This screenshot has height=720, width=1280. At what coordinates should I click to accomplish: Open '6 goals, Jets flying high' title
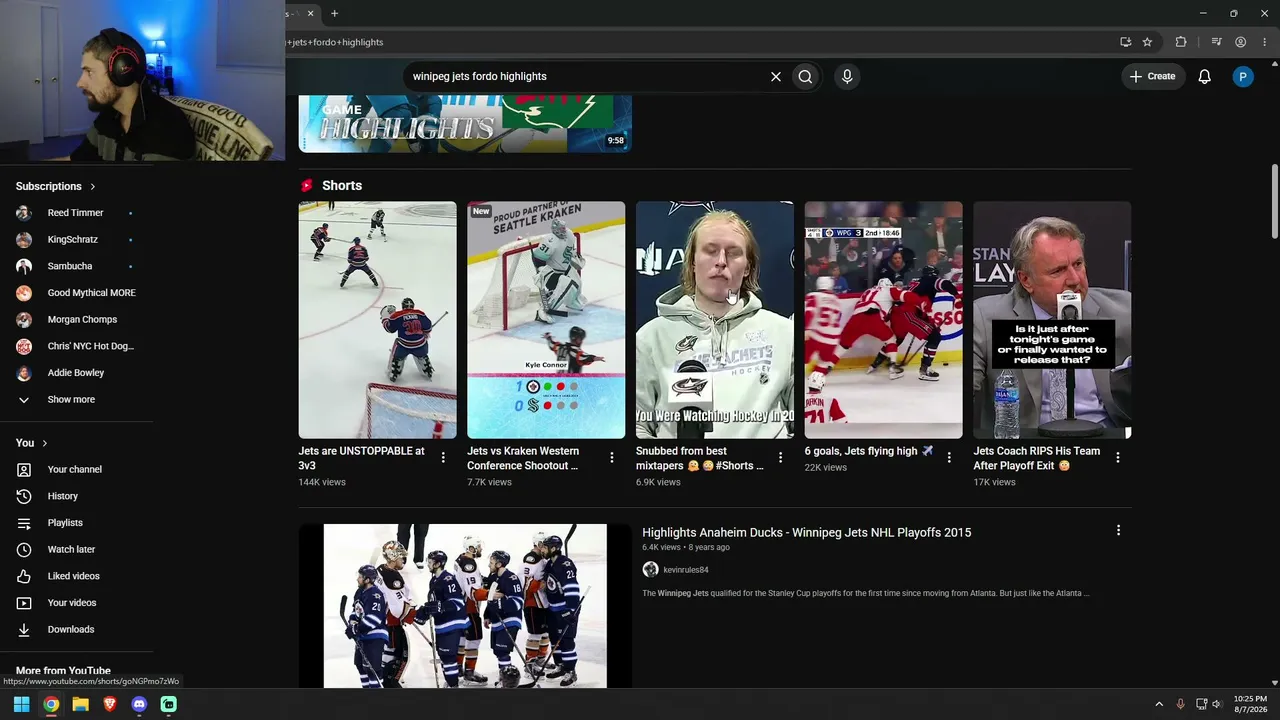tap(869, 451)
